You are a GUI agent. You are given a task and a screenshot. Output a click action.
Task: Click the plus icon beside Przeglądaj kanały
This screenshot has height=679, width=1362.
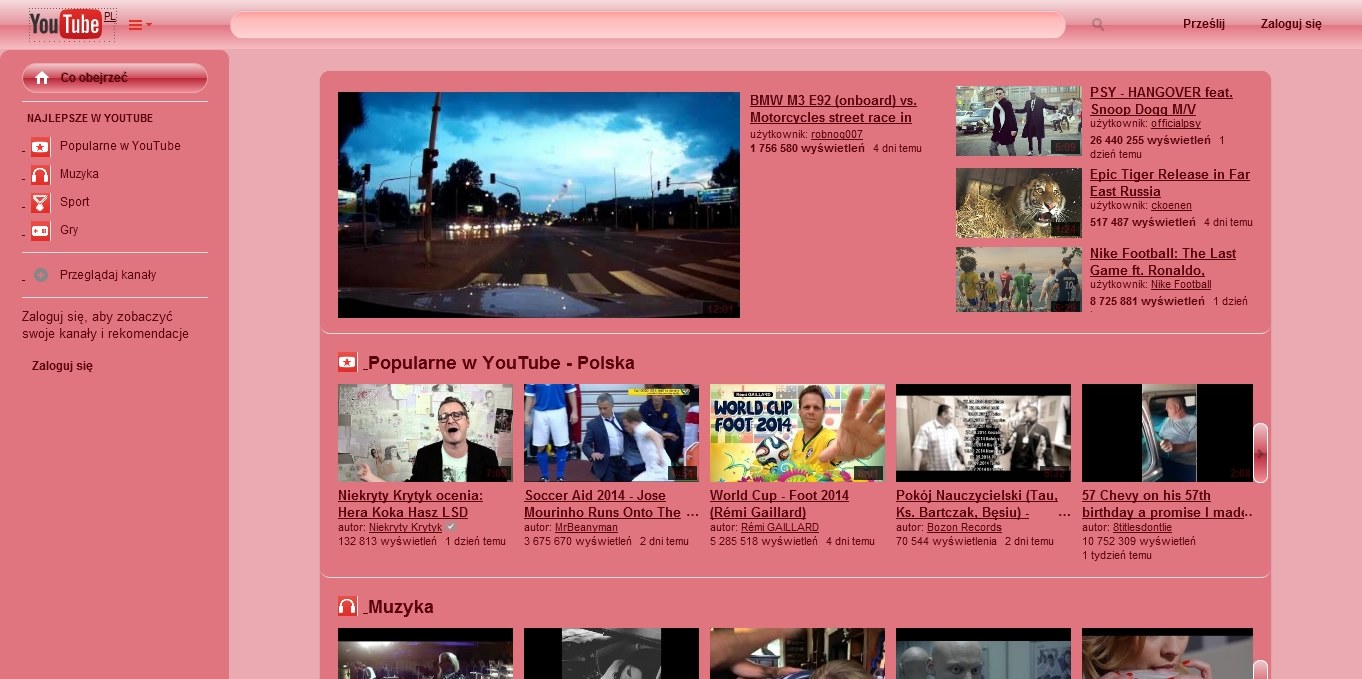point(40,274)
